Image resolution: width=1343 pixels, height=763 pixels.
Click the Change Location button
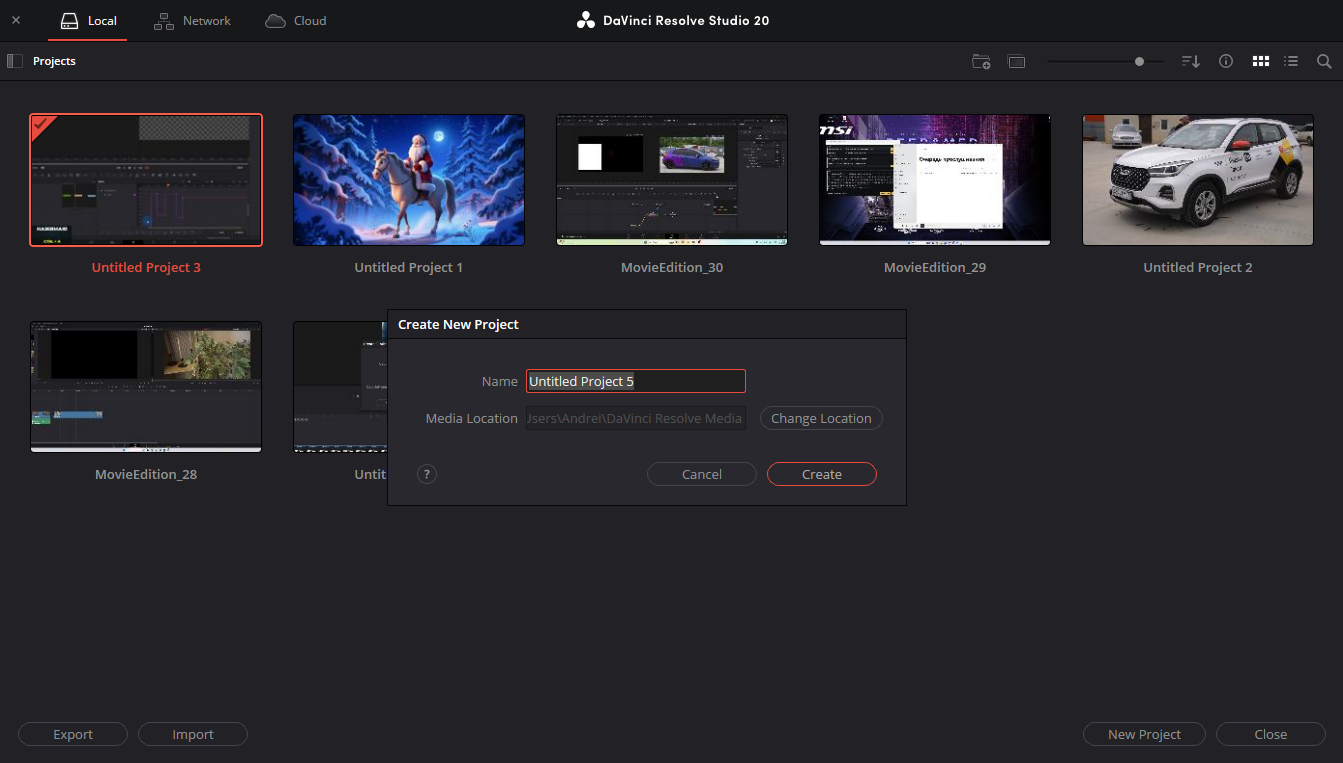[821, 418]
